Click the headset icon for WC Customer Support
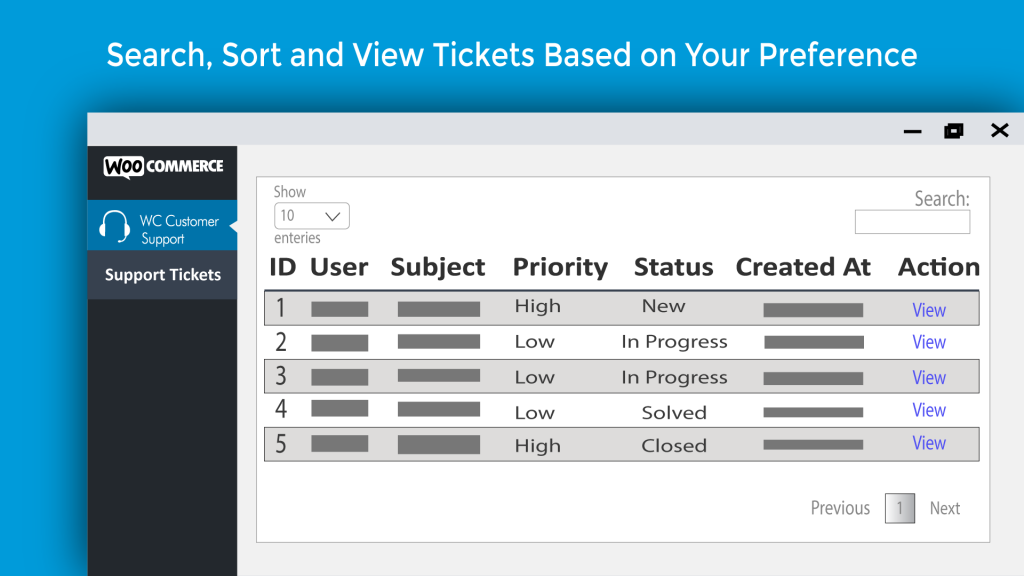The height and width of the screenshot is (576, 1024). pos(114,227)
